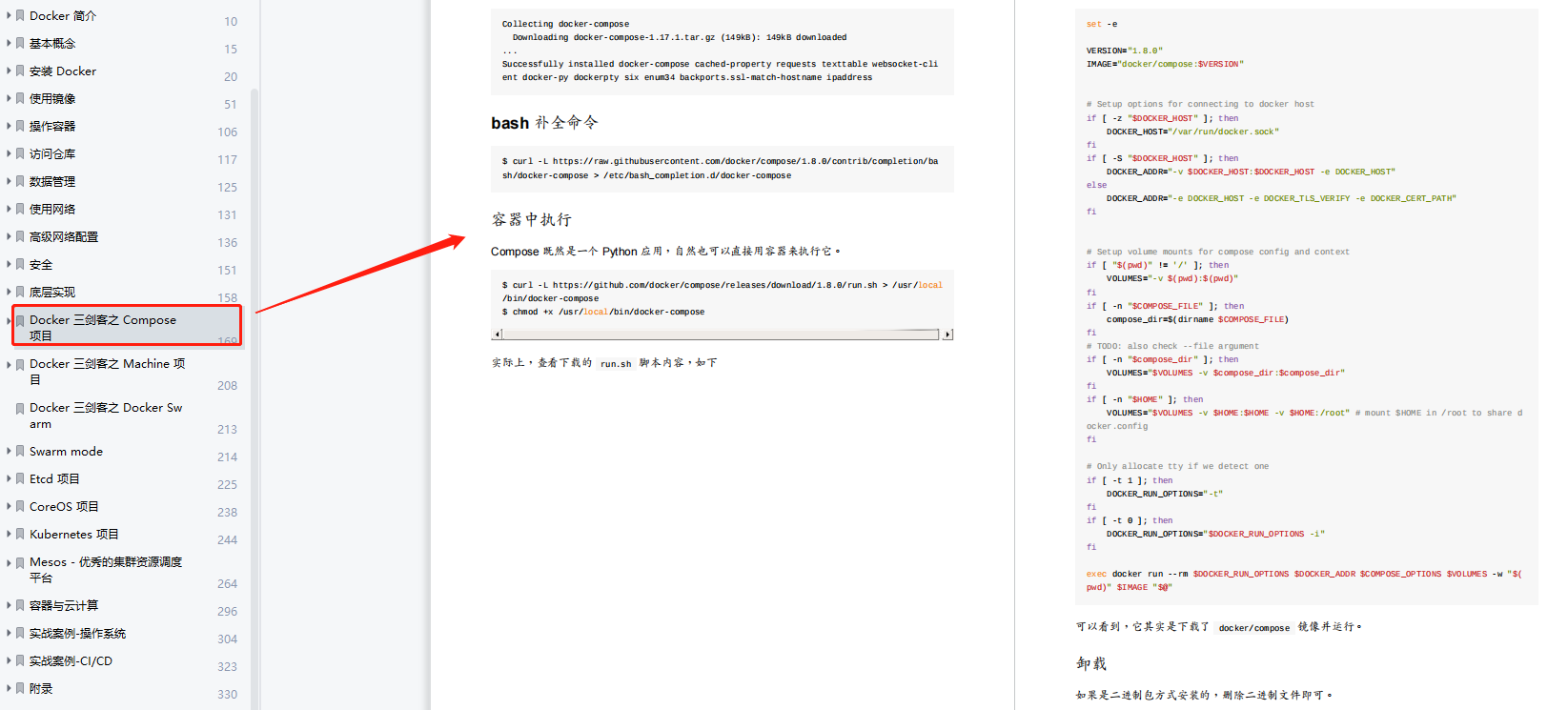Click page number 106 in bookmarks

click(227, 132)
